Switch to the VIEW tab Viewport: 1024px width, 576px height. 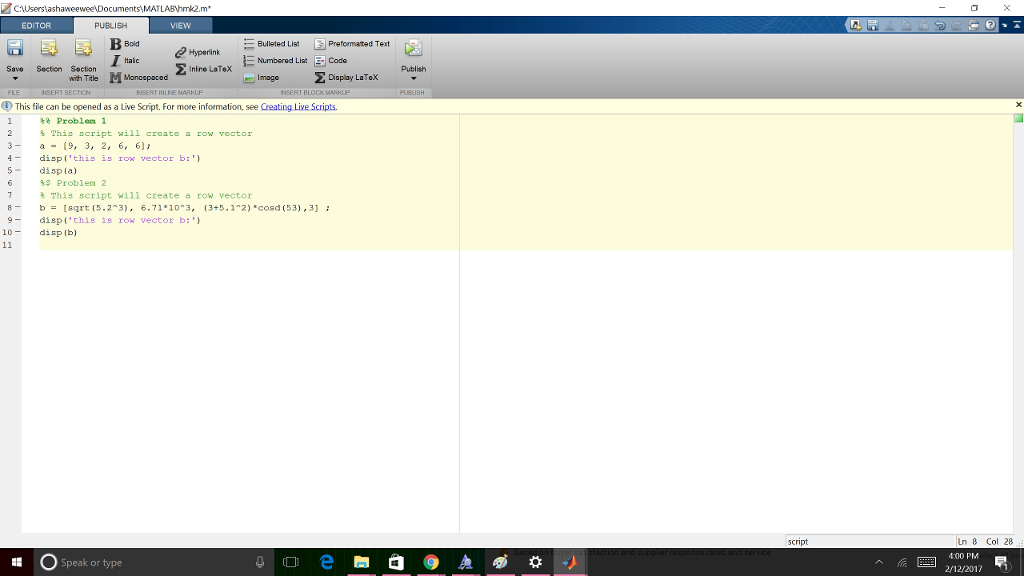pos(180,25)
